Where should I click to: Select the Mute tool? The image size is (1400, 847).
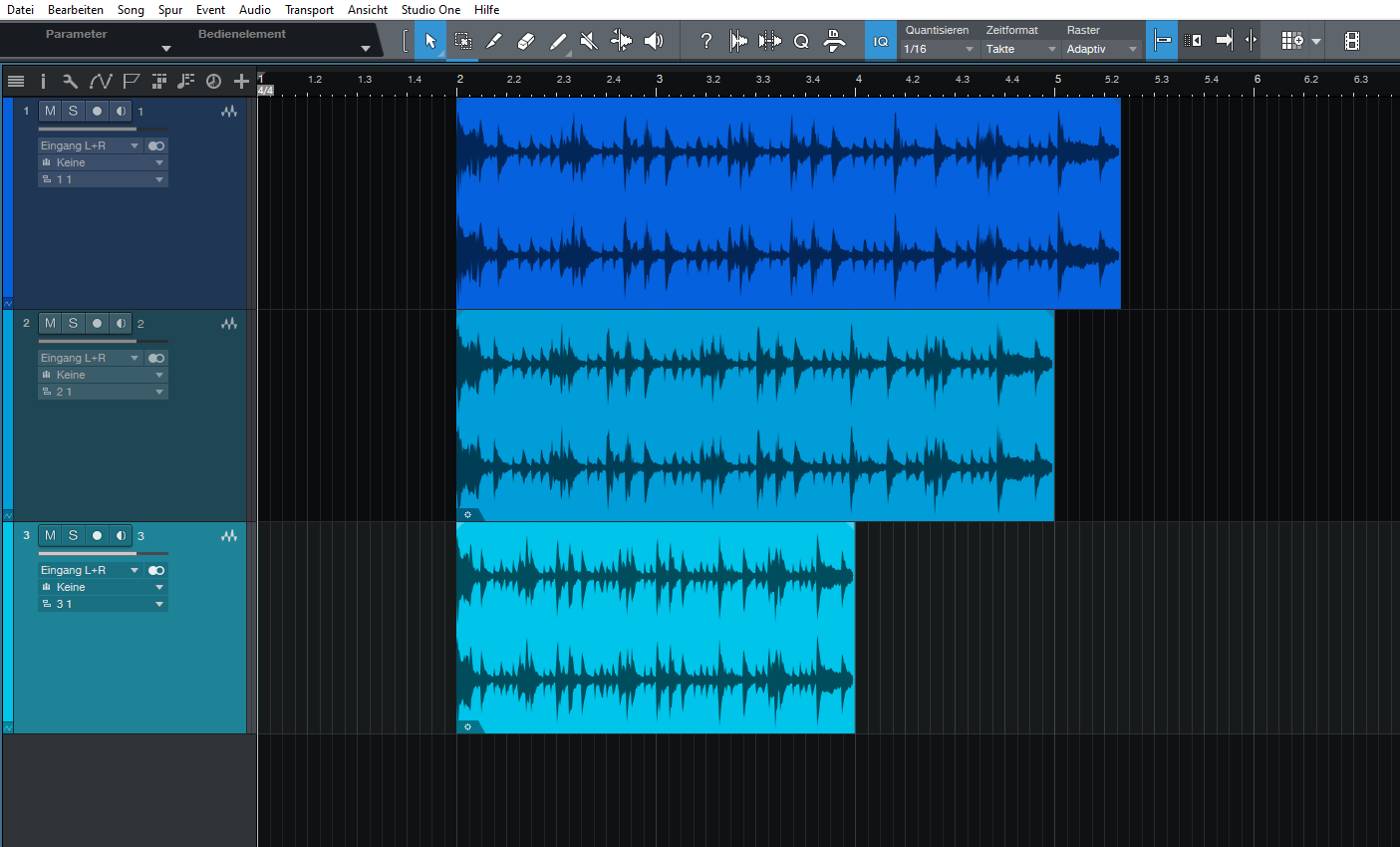(589, 41)
